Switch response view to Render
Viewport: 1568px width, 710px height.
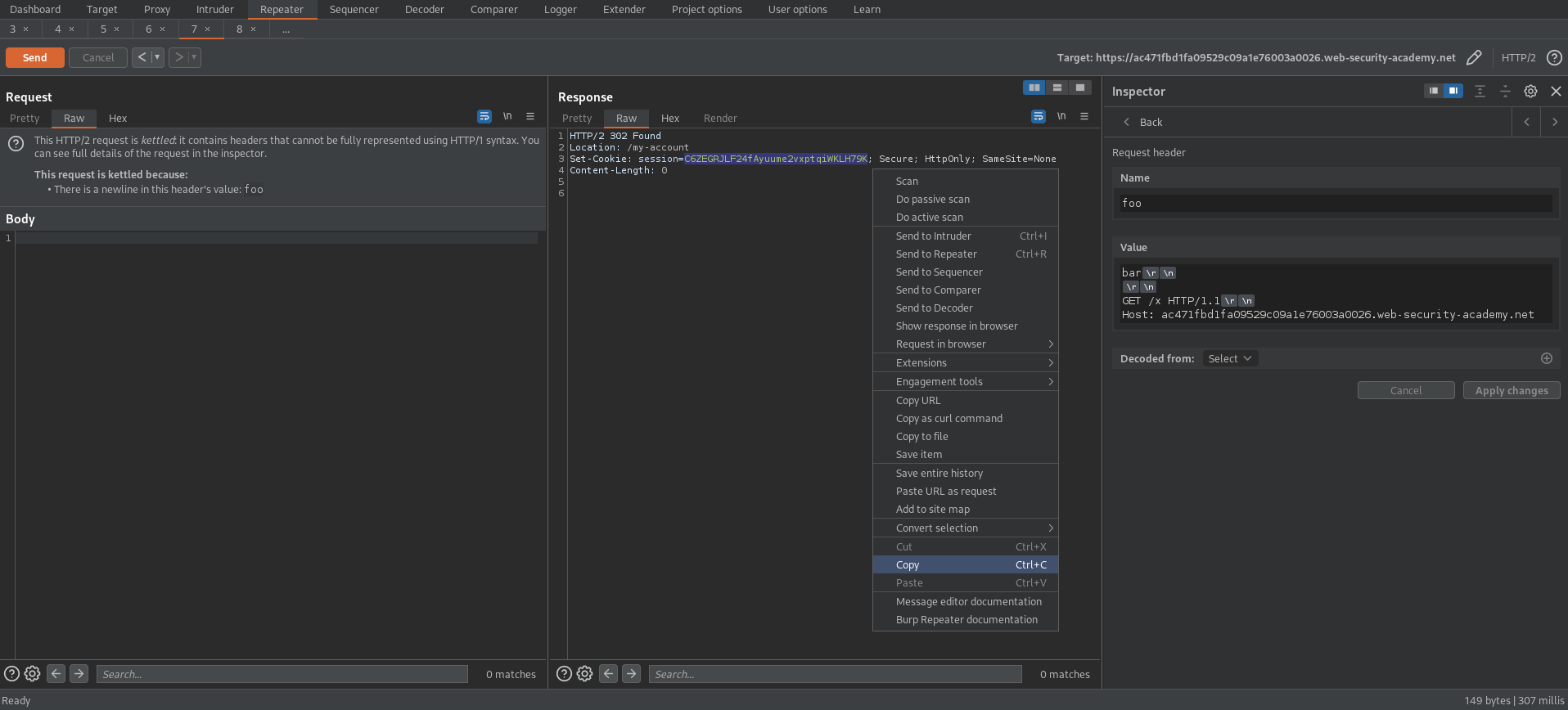click(720, 118)
